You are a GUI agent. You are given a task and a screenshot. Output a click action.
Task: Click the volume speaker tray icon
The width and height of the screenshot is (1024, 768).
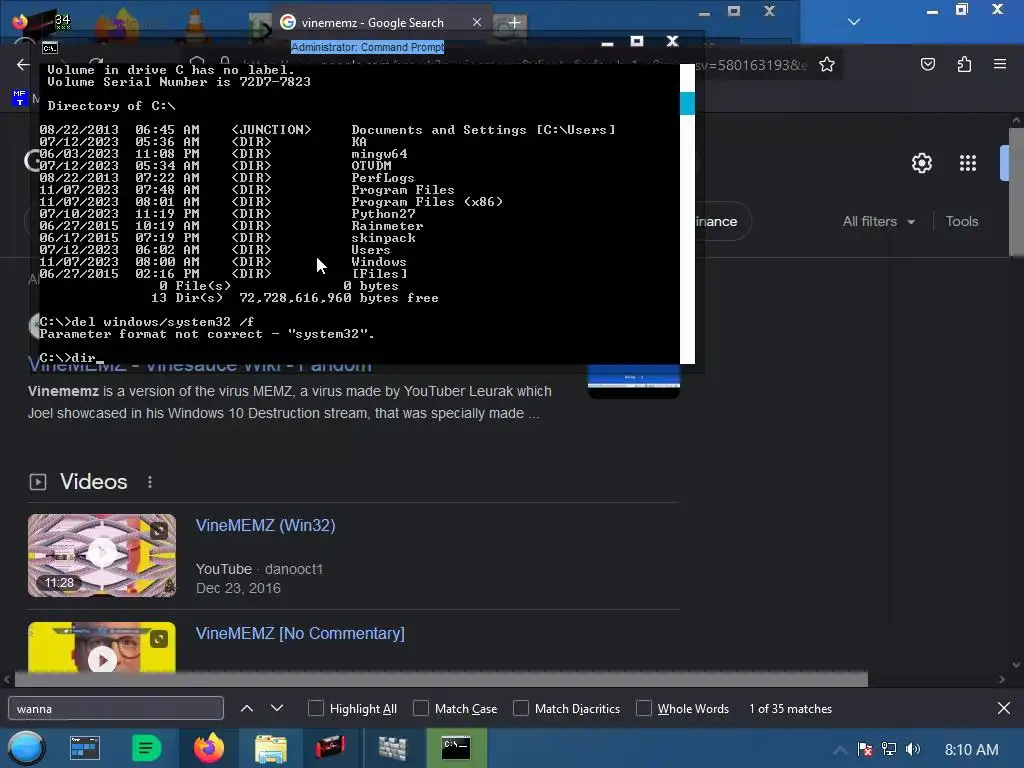coord(913,749)
